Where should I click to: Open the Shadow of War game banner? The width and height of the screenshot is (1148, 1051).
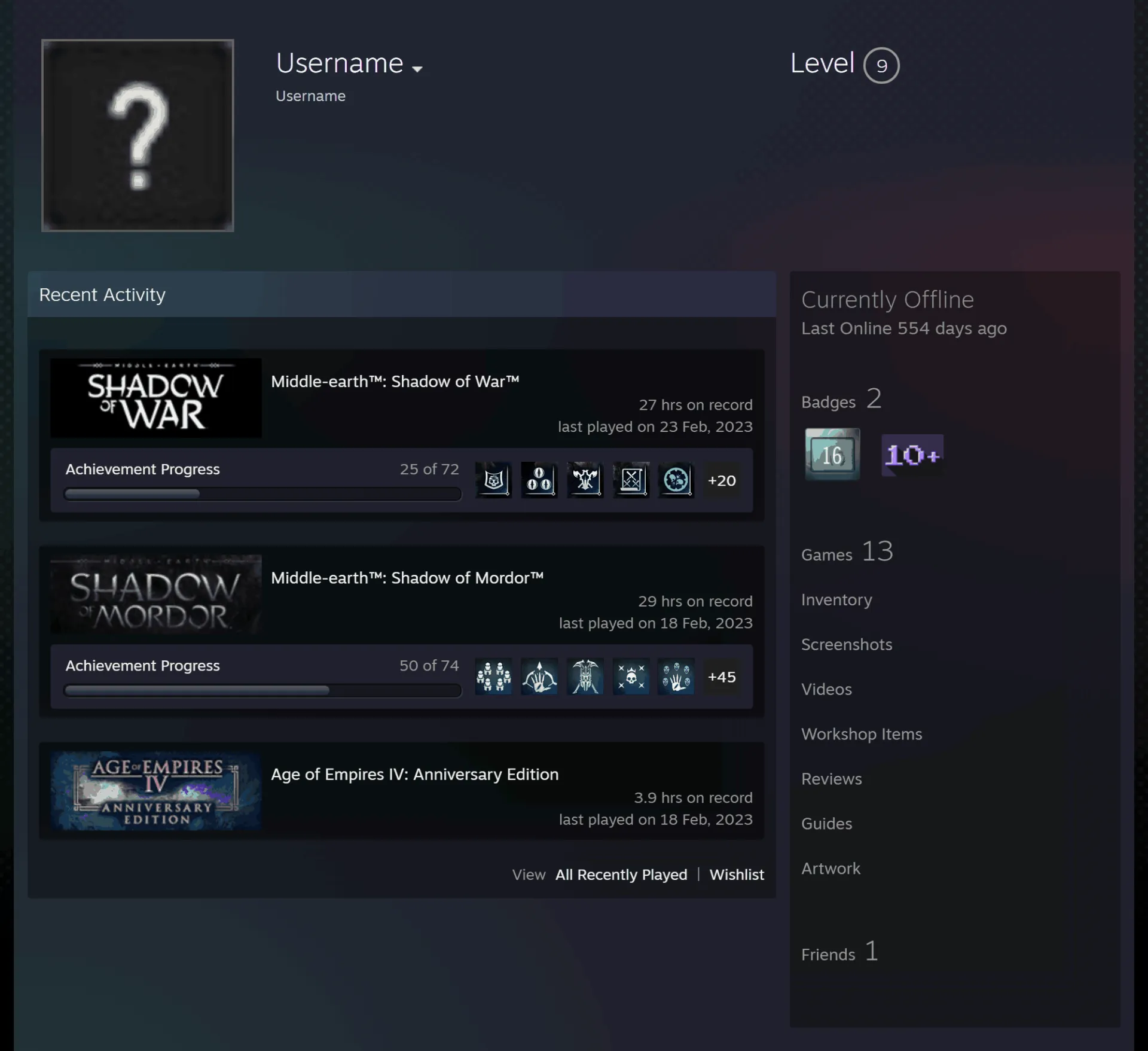(156, 398)
